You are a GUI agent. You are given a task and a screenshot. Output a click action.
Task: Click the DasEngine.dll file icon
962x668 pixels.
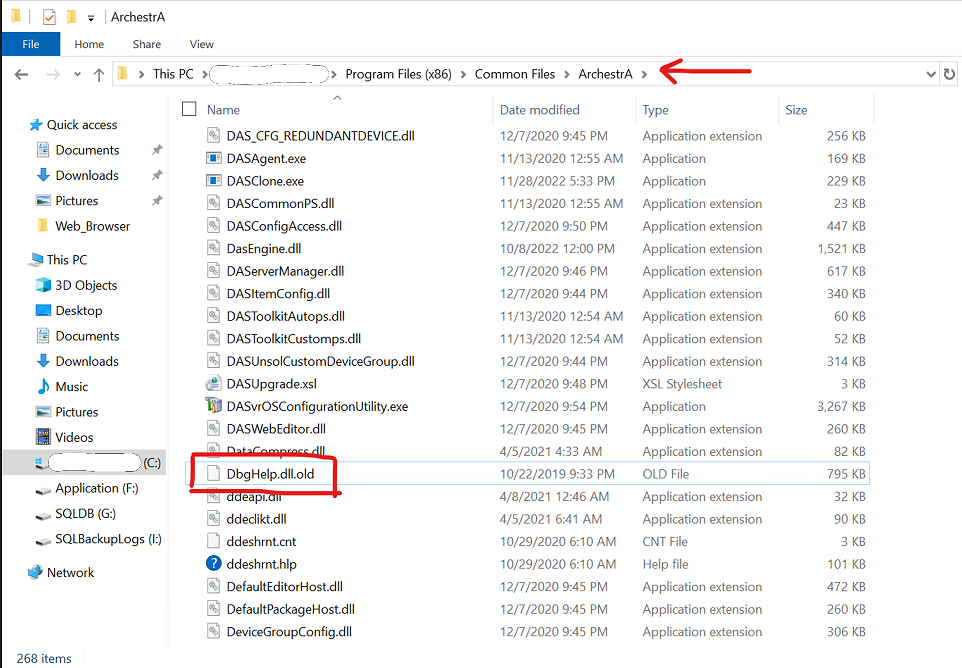214,248
